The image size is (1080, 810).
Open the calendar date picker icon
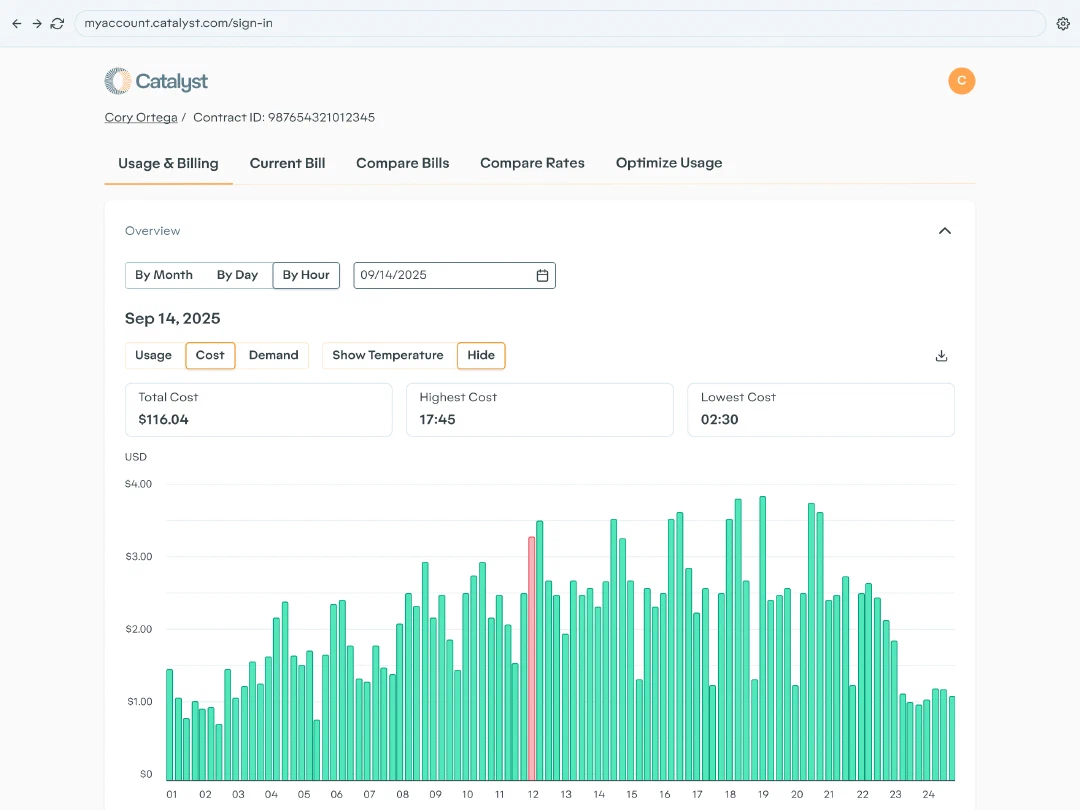542,276
